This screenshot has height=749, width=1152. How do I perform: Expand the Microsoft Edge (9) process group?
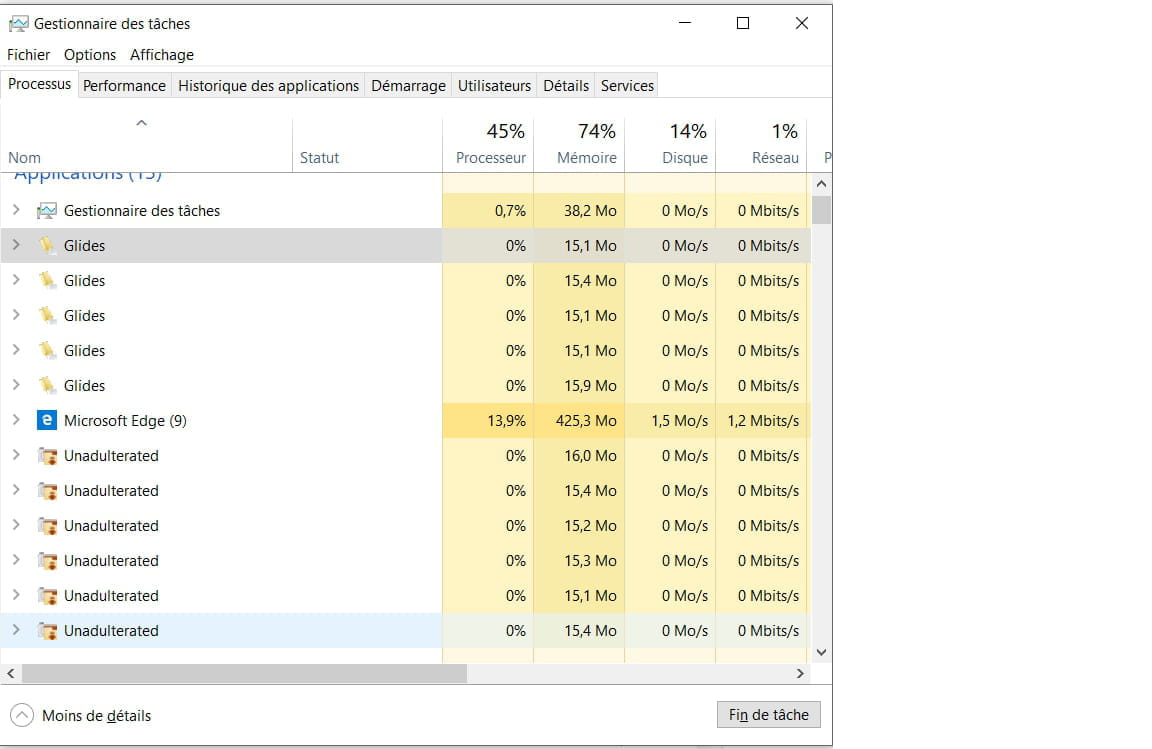[16, 420]
